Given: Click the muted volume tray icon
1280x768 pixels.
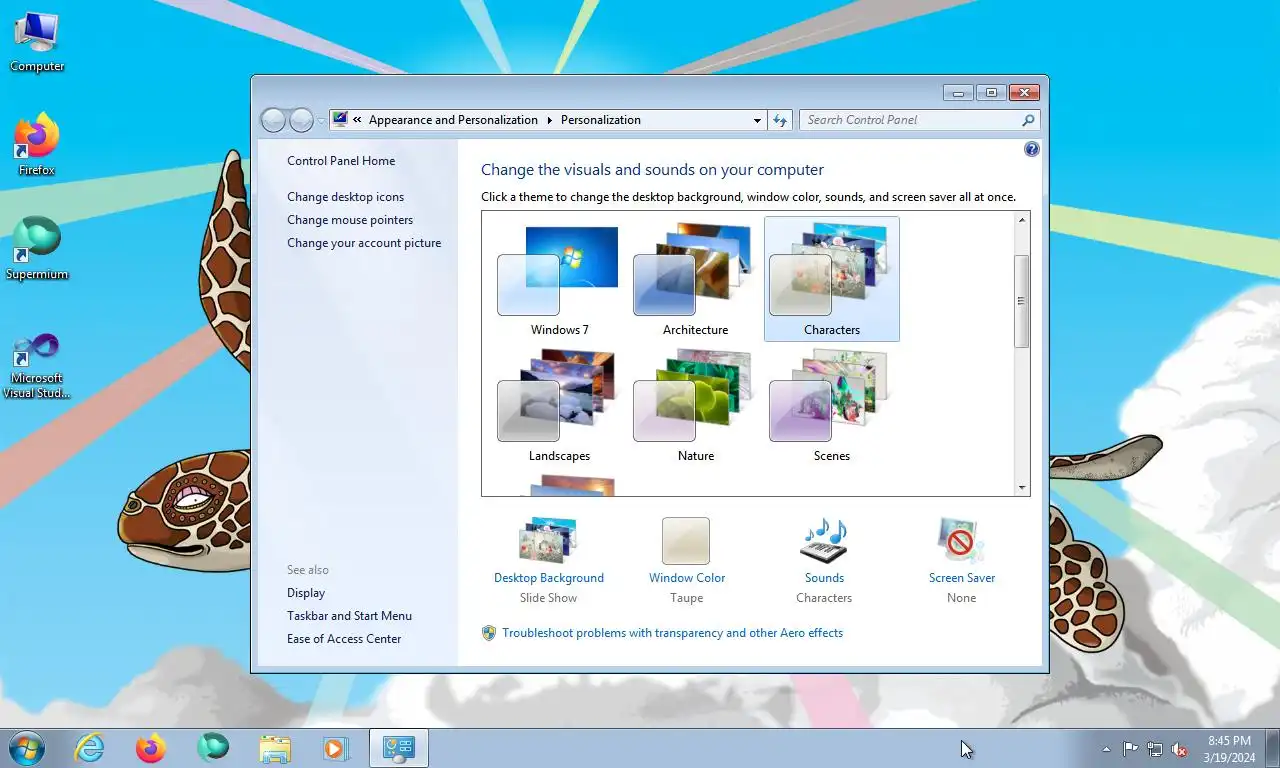Looking at the screenshot, I should tap(1180, 749).
